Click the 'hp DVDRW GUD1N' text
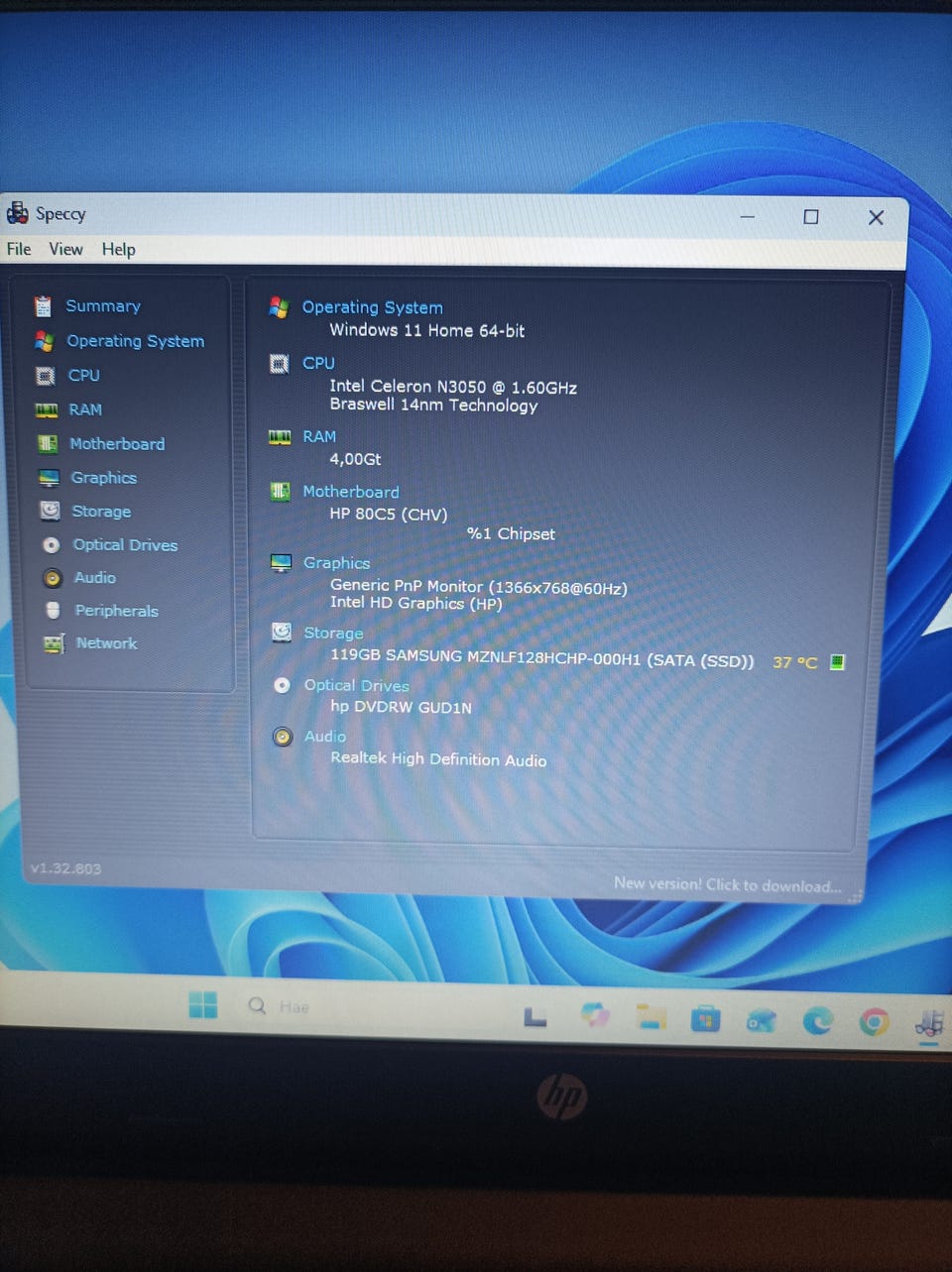Viewport: 952px width, 1272px height. tap(401, 707)
